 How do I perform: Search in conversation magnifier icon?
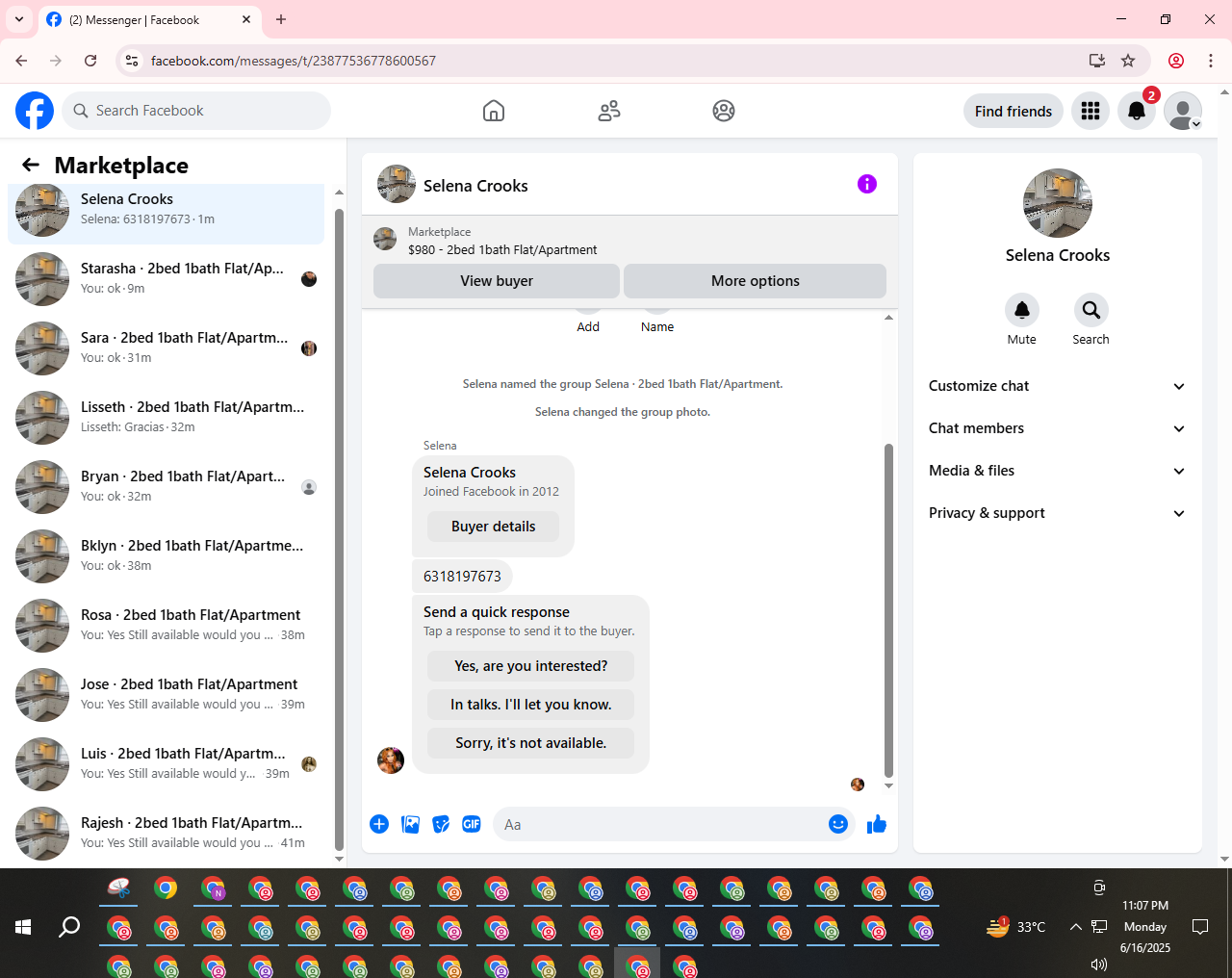(x=1091, y=310)
